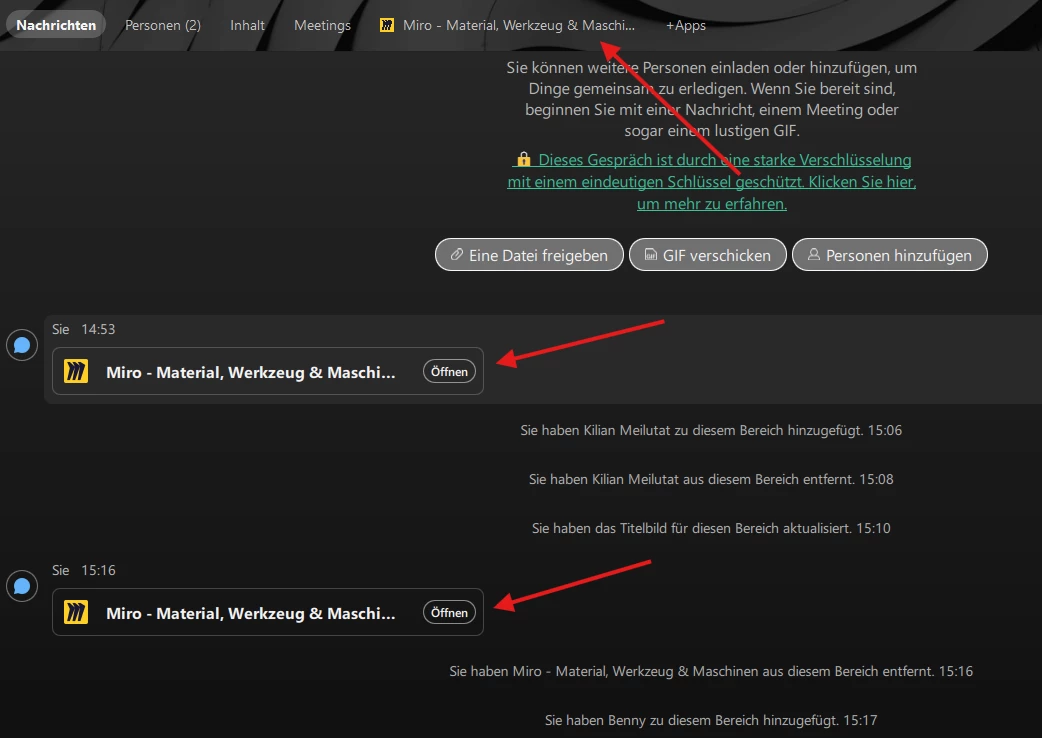Open the Personen (2) tab

click(x=163, y=25)
